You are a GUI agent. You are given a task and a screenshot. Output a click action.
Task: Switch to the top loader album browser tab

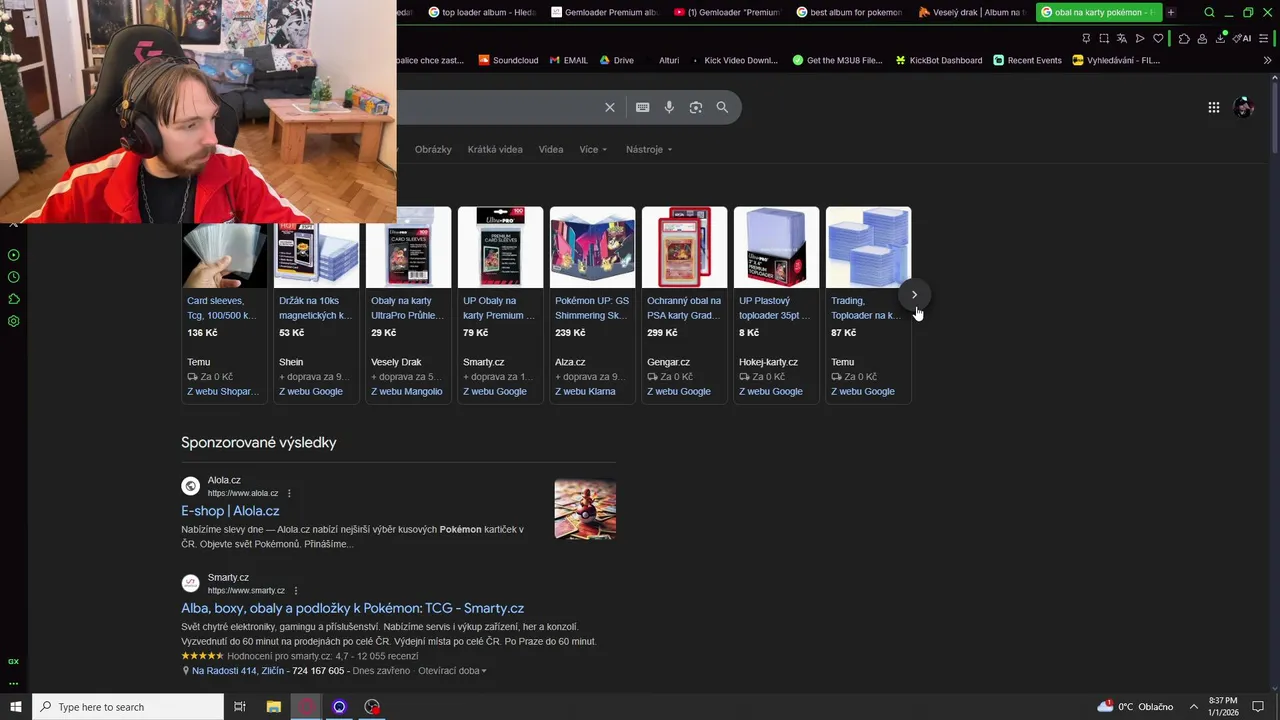point(482,12)
